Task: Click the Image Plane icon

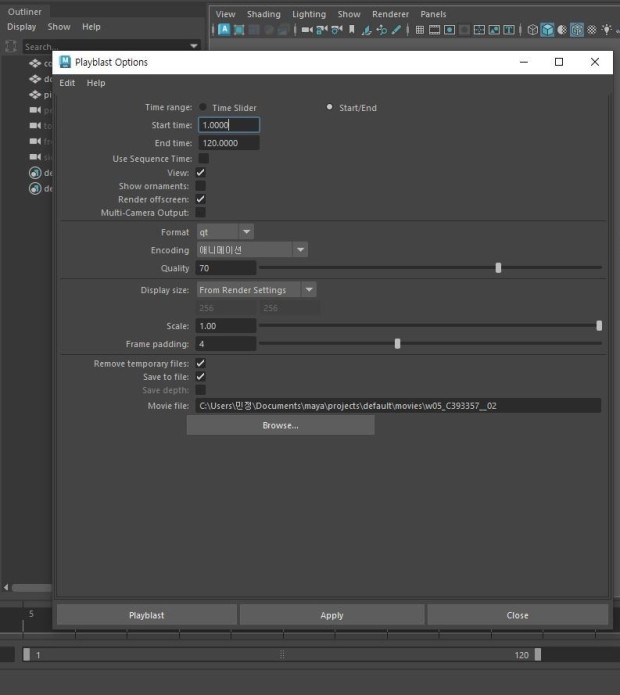Action: [367, 30]
